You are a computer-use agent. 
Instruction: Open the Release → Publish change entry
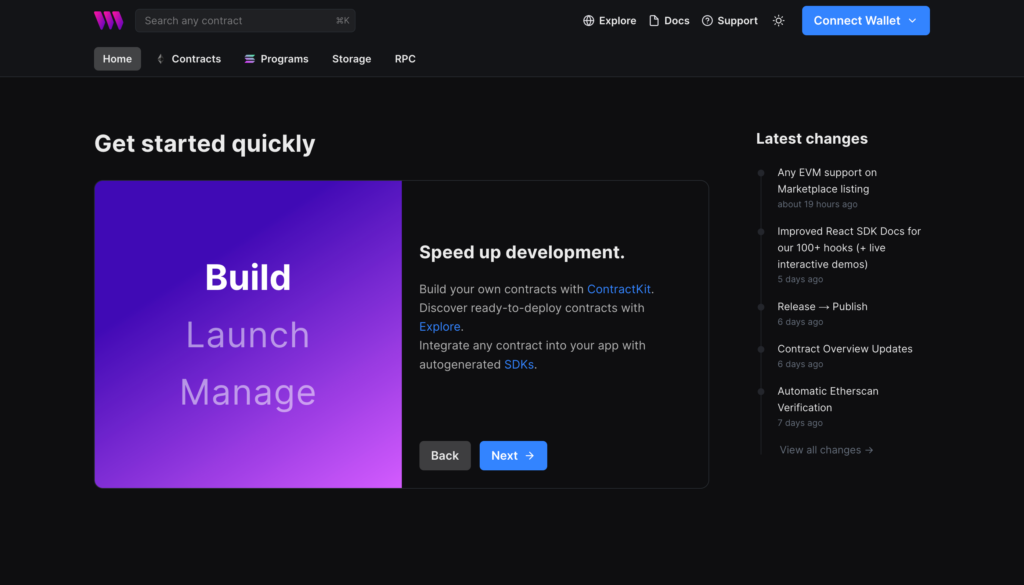pyautogui.click(x=822, y=306)
